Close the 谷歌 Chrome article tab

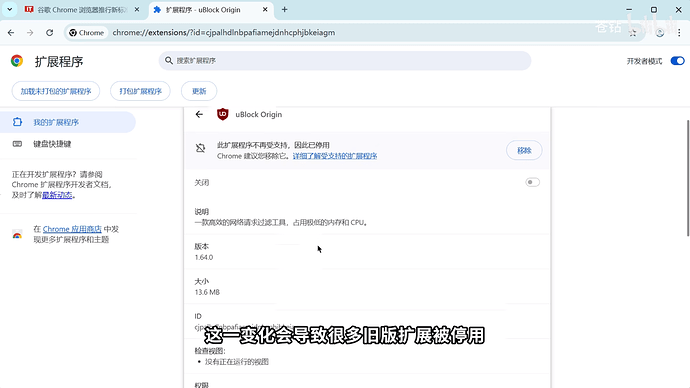pos(137,10)
